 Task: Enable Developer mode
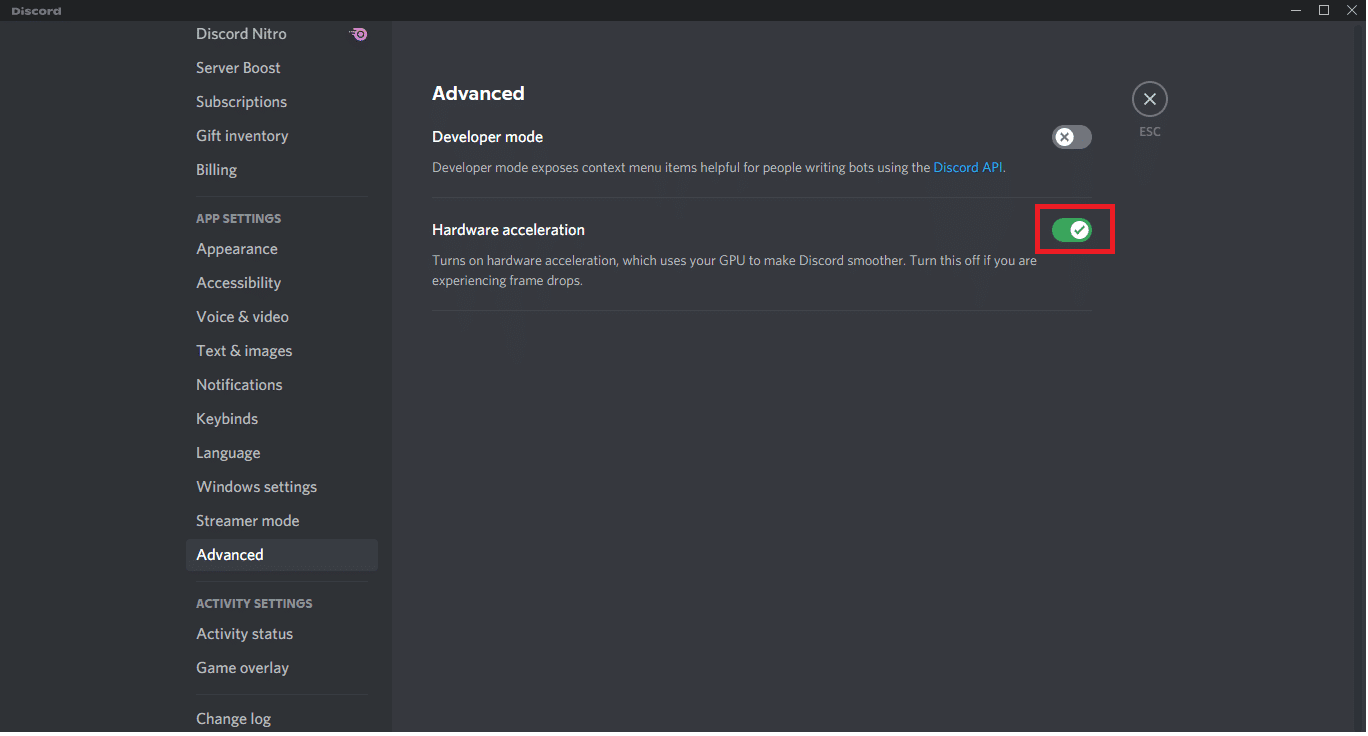[x=1071, y=137]
